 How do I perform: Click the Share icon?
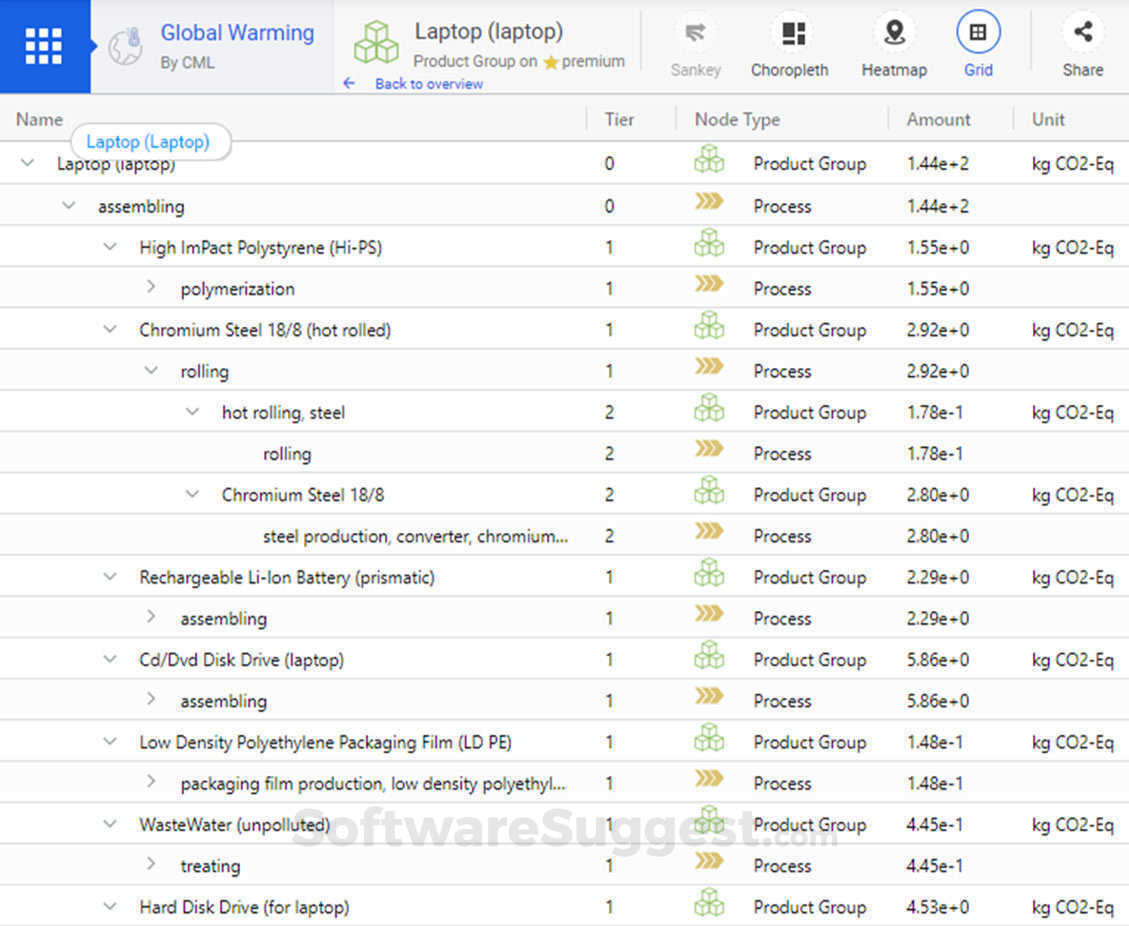(1083, 33)
